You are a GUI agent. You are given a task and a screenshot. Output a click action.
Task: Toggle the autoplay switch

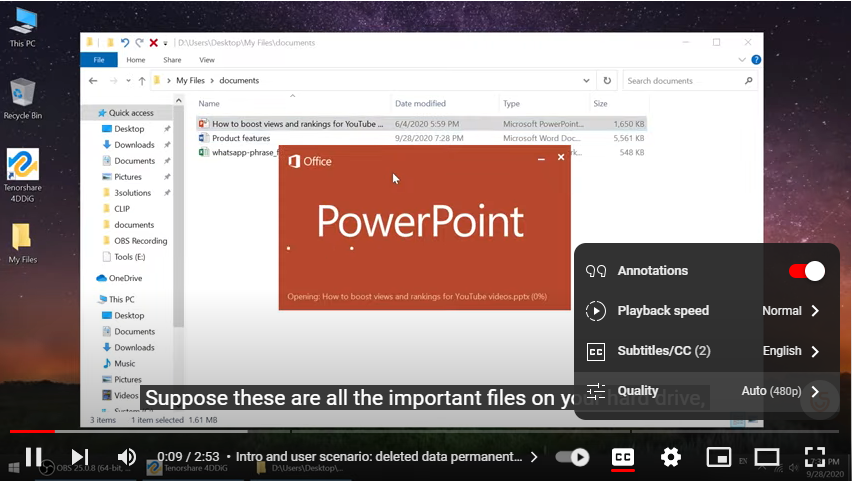click(x=573, y=457)
